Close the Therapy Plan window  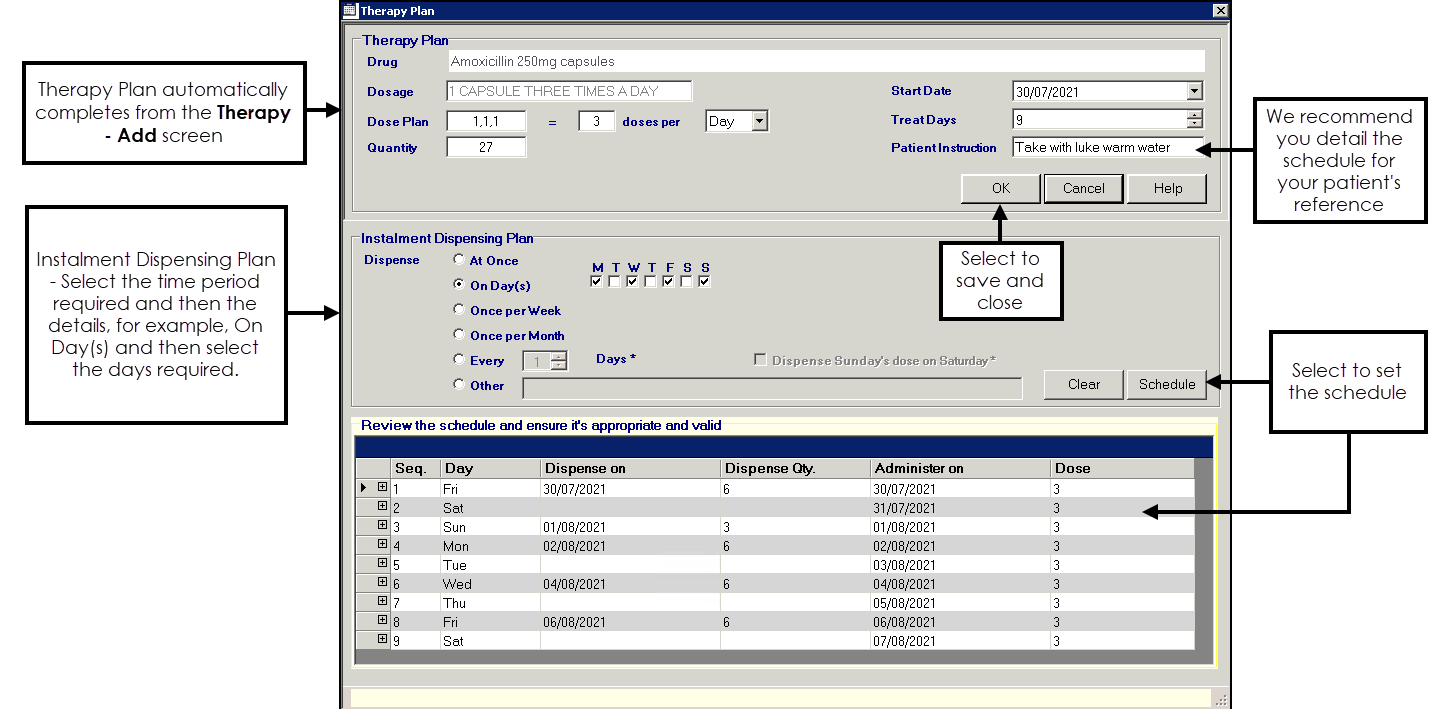click(x=1220, y=11)
